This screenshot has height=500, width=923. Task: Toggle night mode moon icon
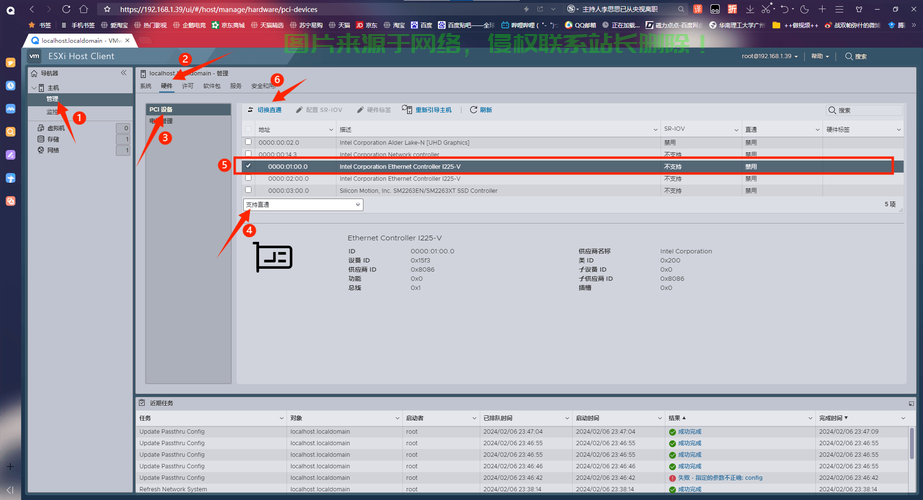point(804,9)
